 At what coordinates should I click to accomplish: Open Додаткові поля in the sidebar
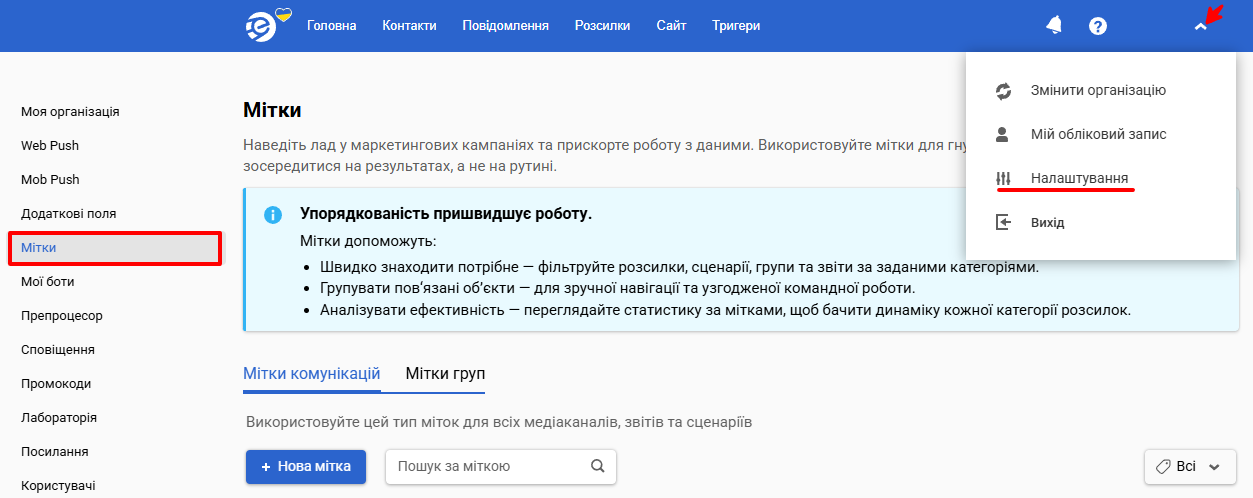[x=68, y=213]
